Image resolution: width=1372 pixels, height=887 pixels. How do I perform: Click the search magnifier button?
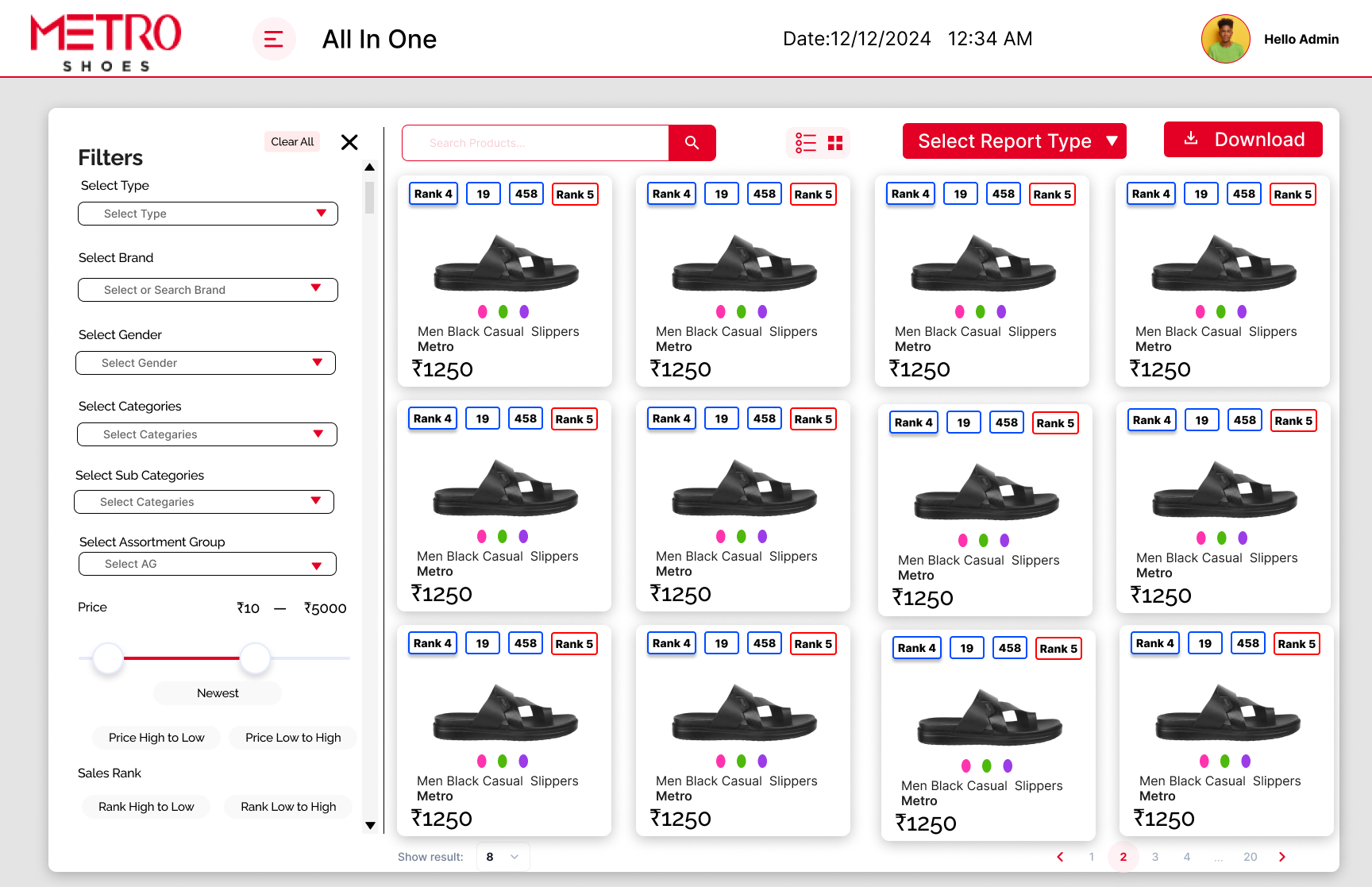(692, 143)
